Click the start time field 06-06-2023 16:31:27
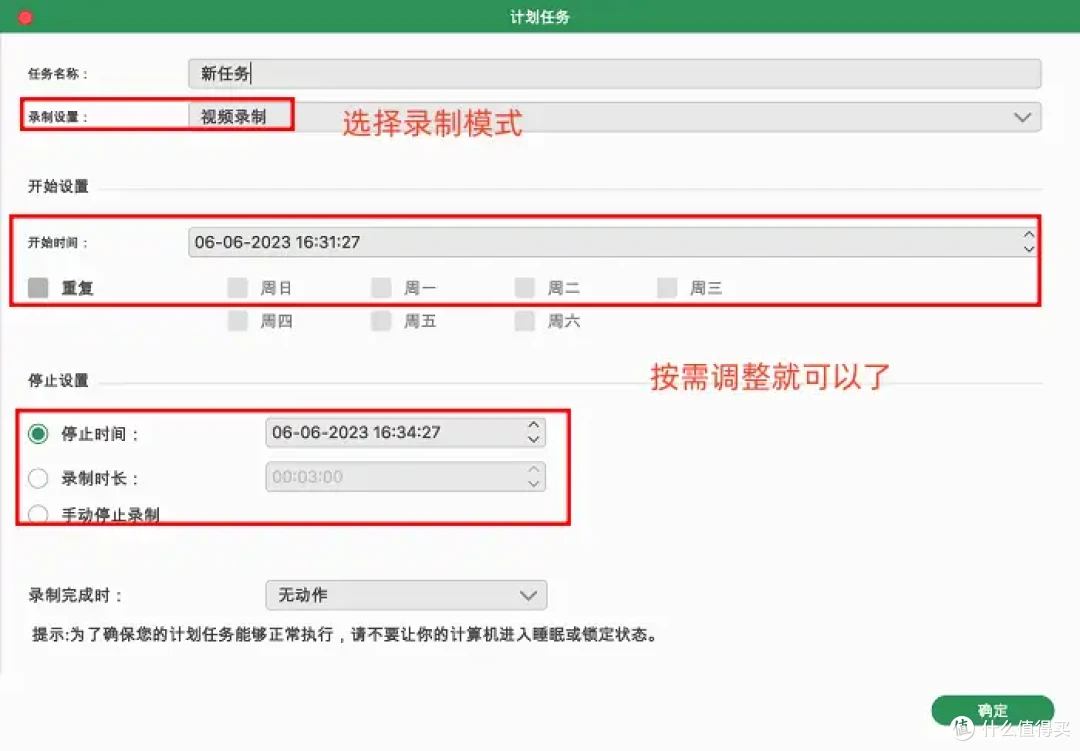The width and height of the screenshot is (1080, 751). pos(612,243)
